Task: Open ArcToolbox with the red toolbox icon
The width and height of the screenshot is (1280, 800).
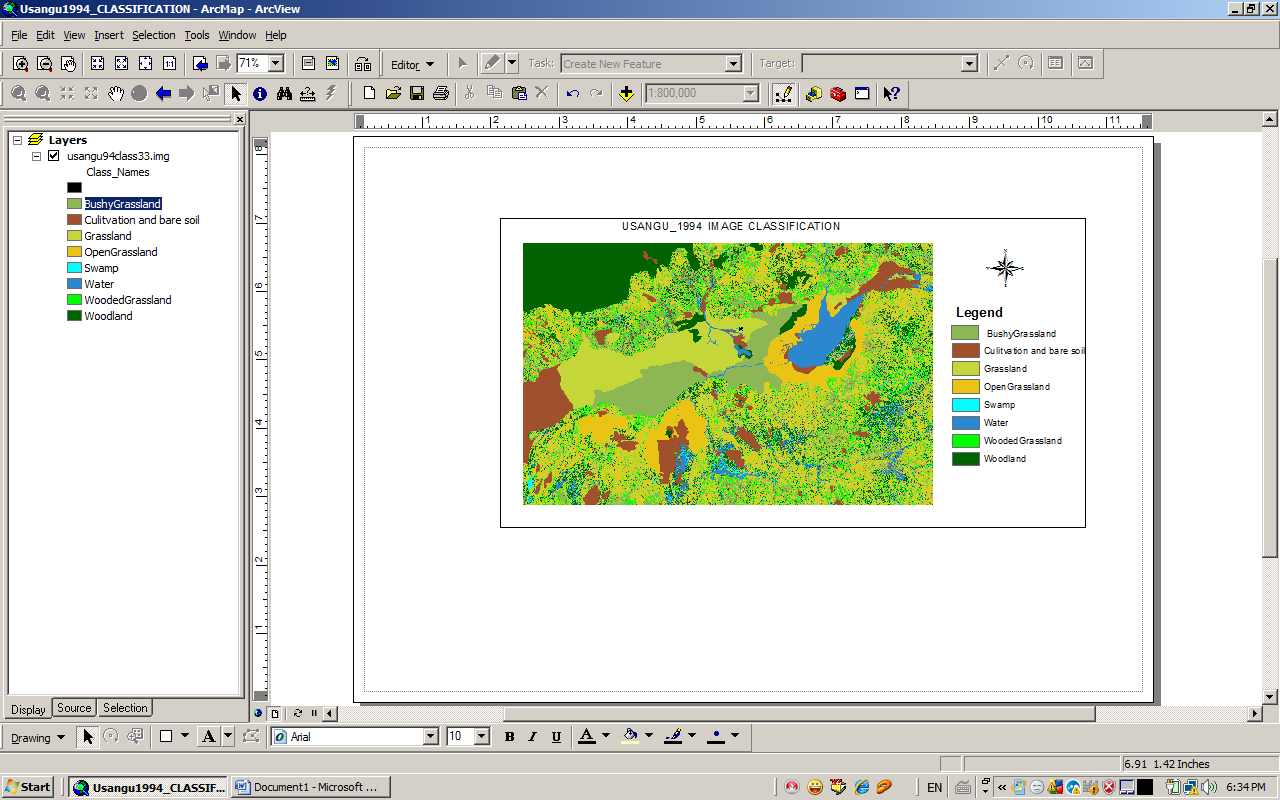Action: point(838,93)
